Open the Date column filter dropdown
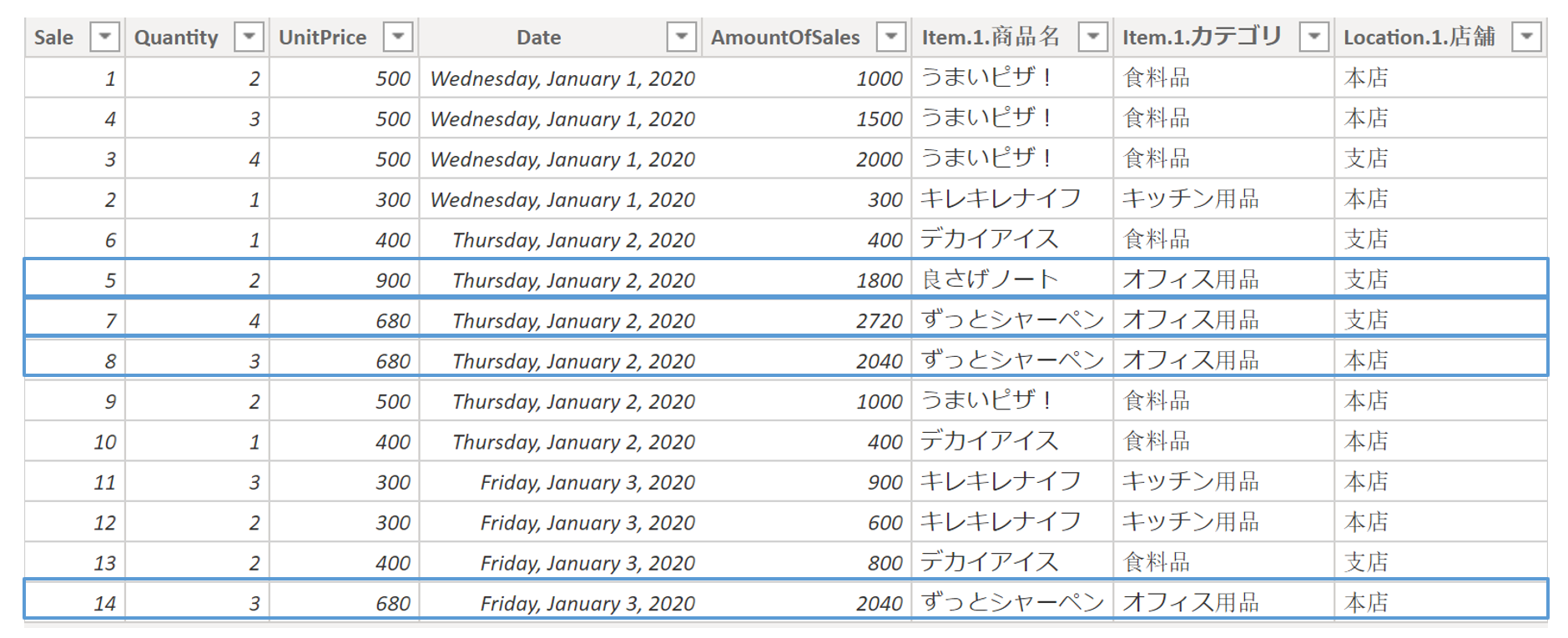This screenshot has height=638, width=1568. pos(682,37)
